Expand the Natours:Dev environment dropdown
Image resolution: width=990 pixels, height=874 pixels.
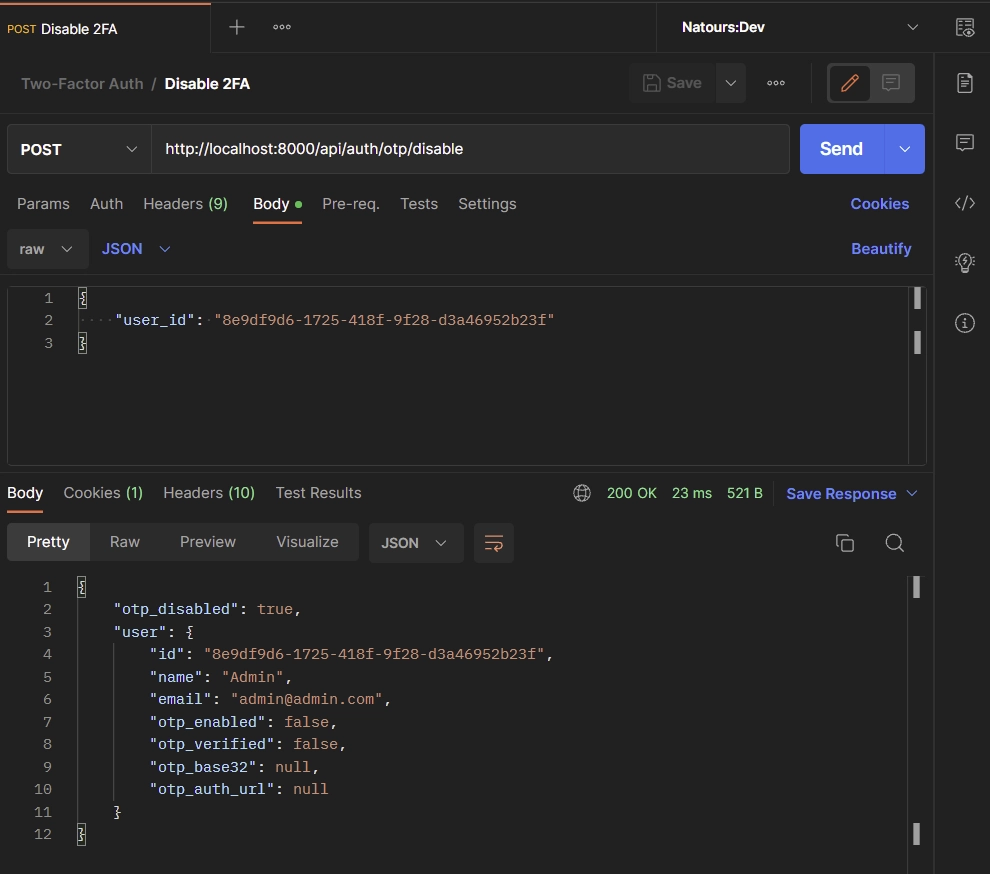tap(912, 27)
